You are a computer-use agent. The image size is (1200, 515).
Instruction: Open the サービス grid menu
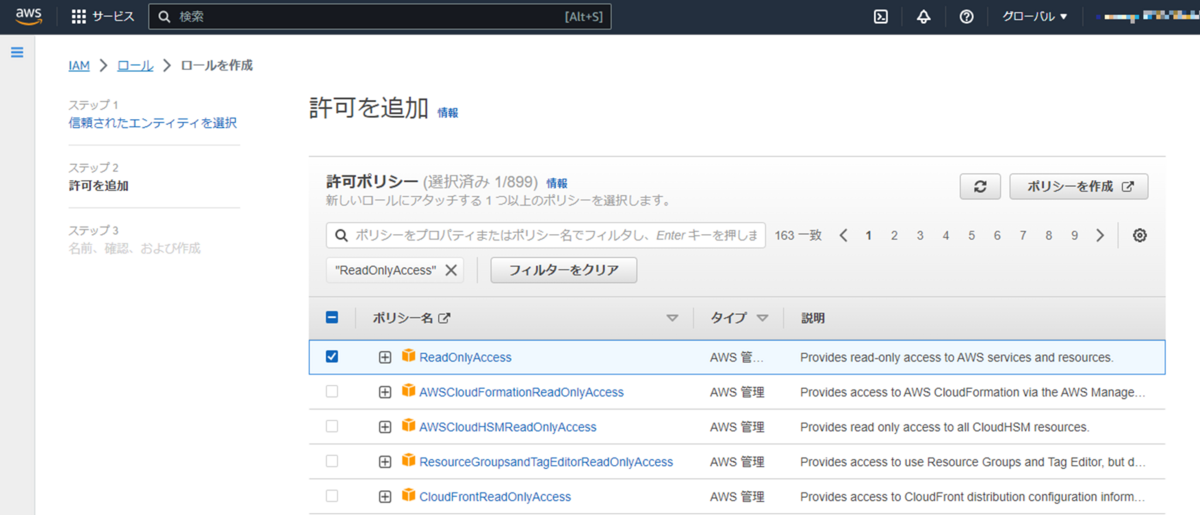(103, 17)
